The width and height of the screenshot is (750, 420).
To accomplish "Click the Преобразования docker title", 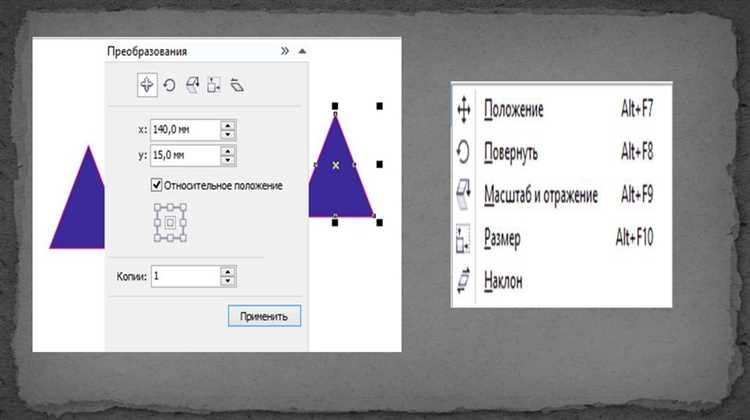I will click(x=147, y=51).
